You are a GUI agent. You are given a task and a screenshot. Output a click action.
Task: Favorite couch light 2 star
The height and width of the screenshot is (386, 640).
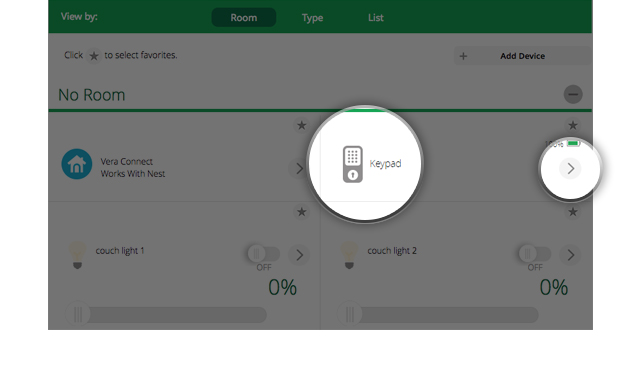(x=573, y=212)
